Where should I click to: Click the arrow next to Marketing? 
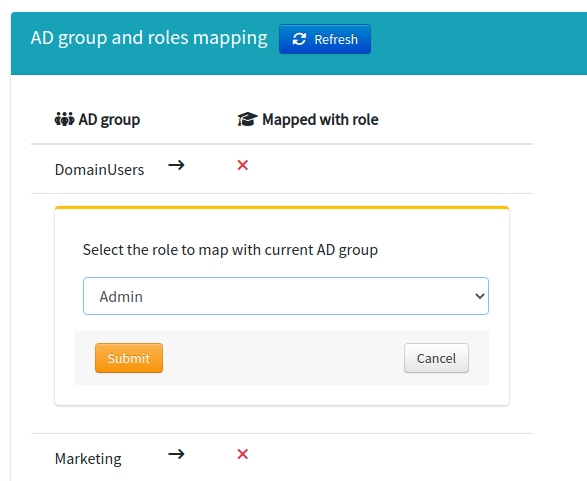click(x=176, y=454)
